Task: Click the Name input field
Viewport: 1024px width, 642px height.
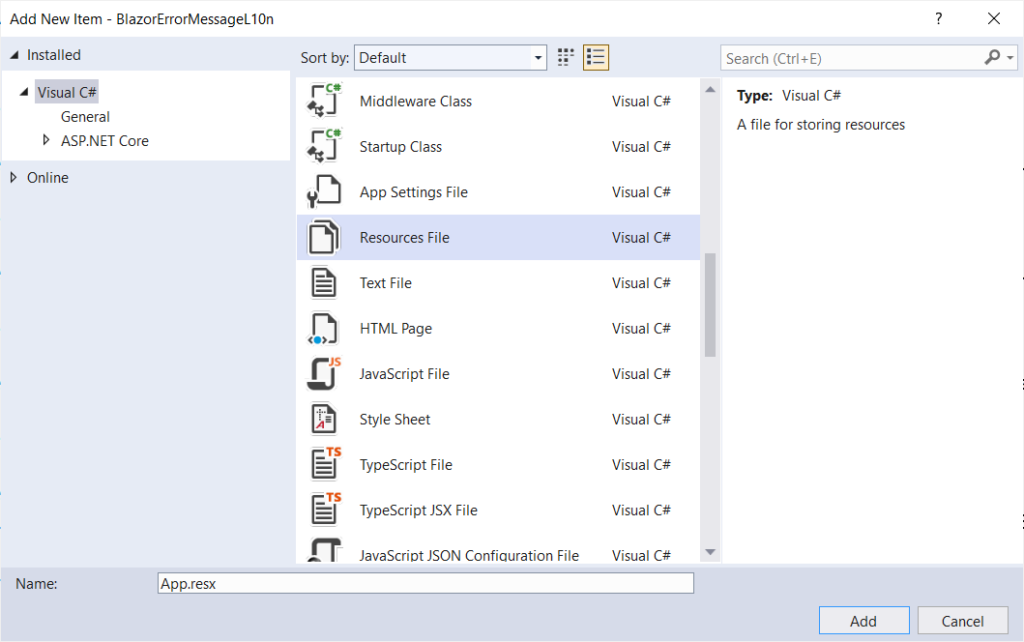Action: [425, 583]
